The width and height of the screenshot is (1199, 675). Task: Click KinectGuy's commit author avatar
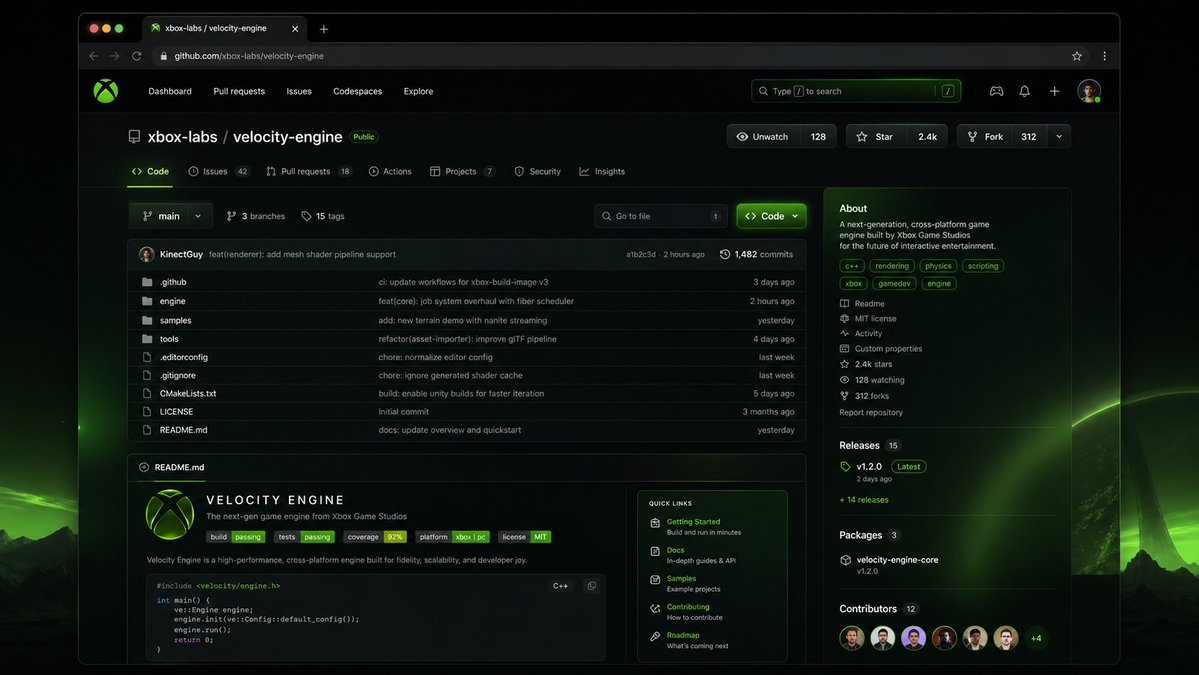tap(147, 255)
